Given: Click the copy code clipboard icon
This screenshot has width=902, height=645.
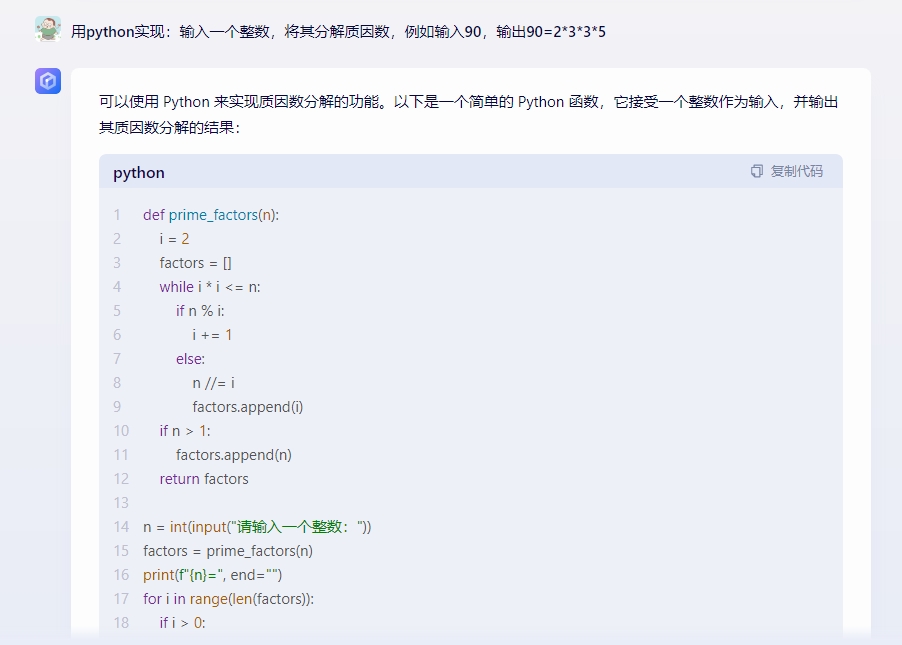Looking at the screenshot, I should (x=756, y=171).
